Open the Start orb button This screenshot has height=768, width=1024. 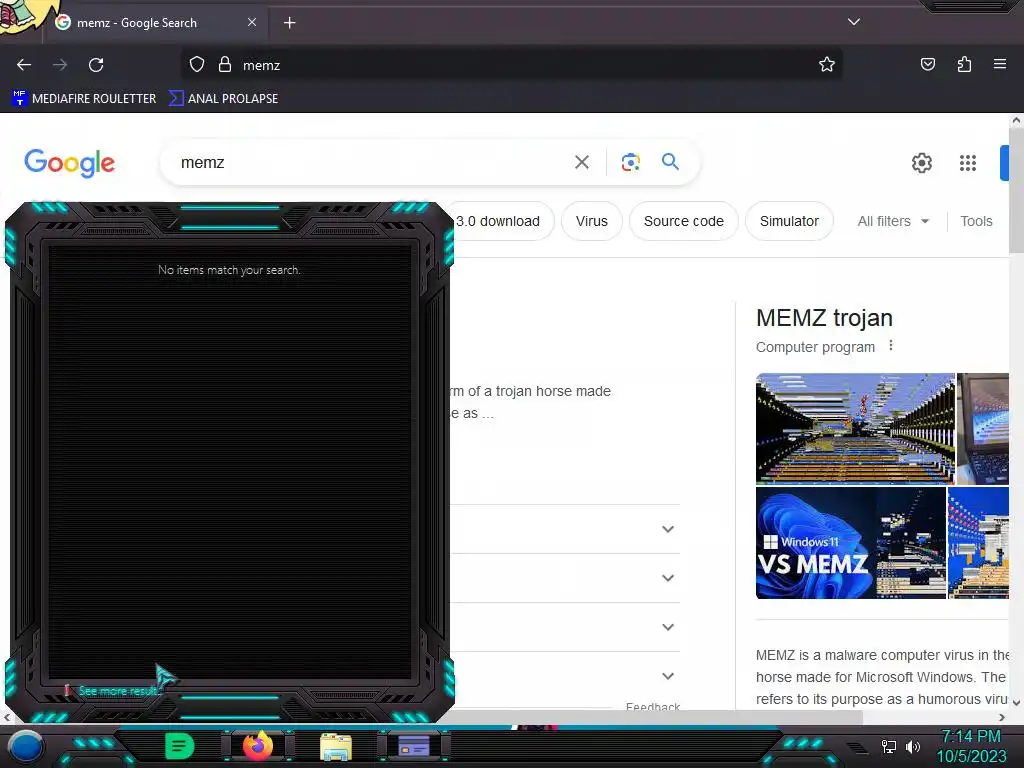click(26, 746)
